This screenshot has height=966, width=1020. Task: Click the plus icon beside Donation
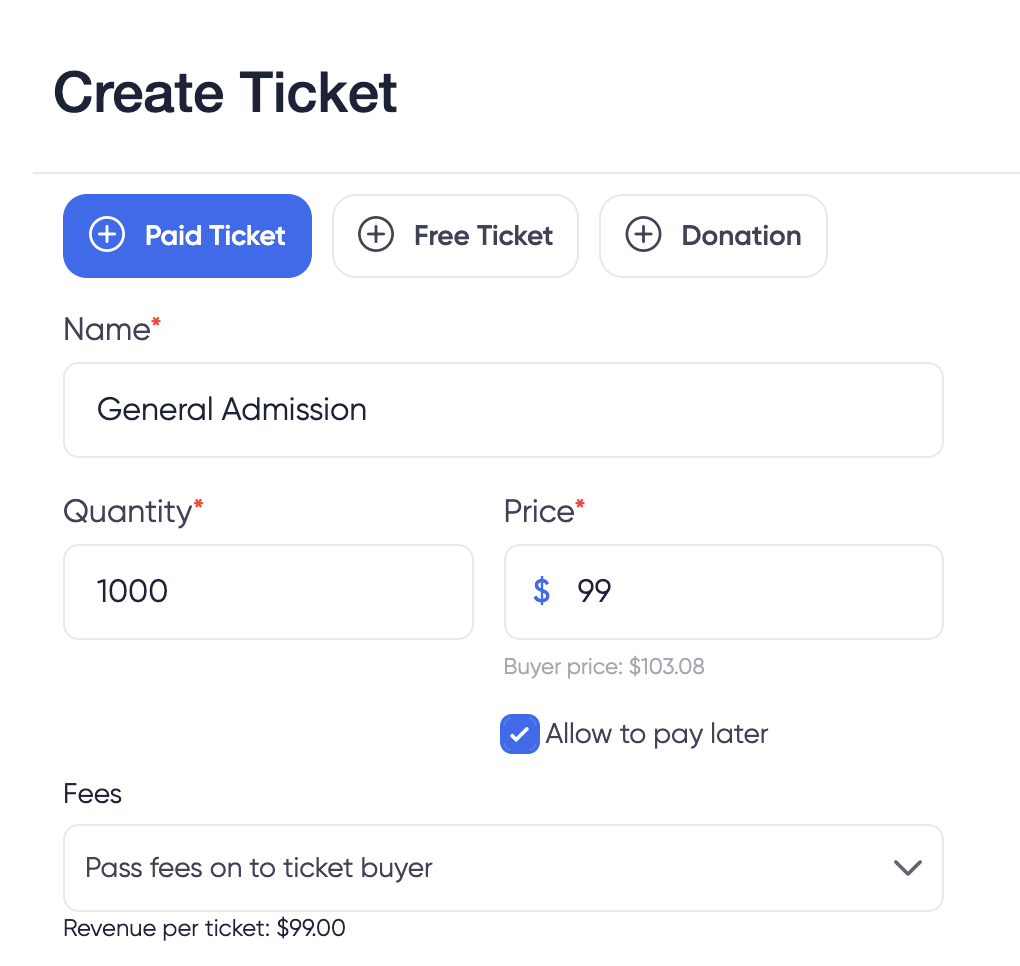click(x=643, y=235)
